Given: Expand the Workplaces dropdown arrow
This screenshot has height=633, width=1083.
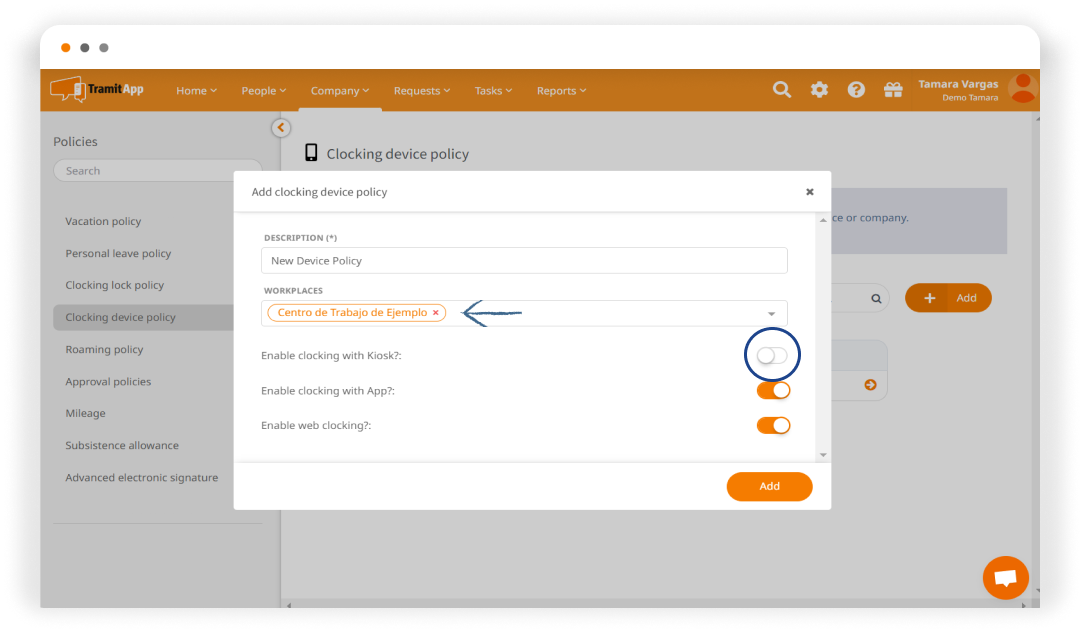Looking at the screenshot, I should 771,314.
